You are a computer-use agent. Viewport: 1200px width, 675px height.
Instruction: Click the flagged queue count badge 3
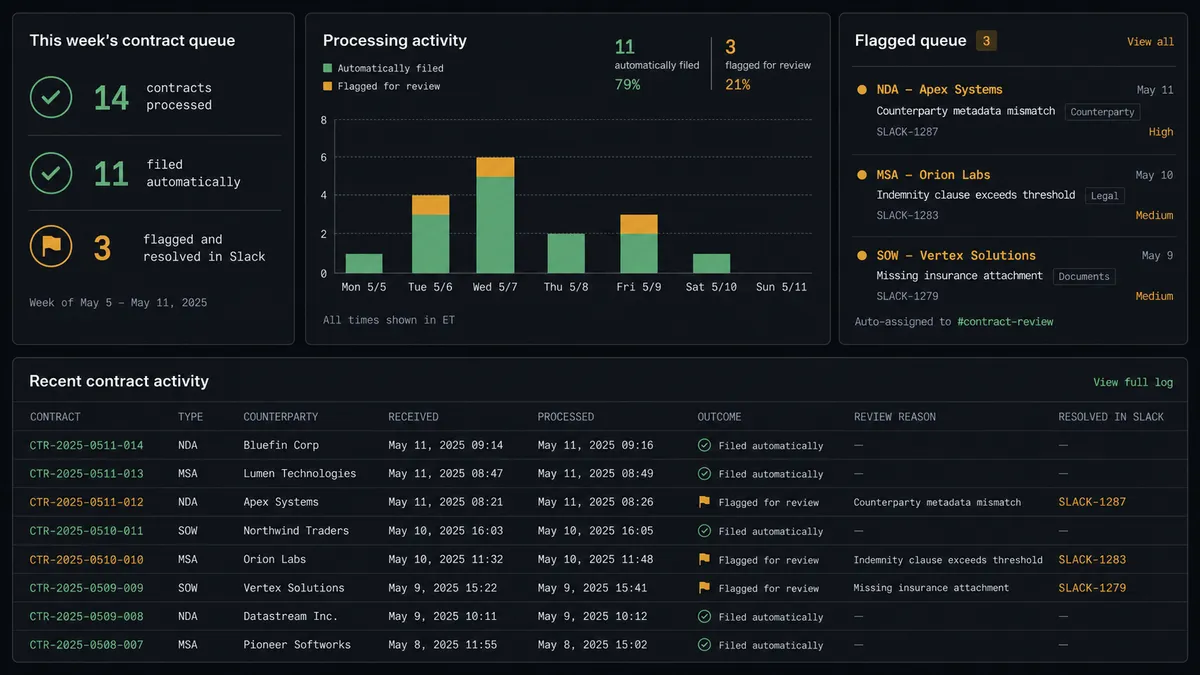[x=987, y=41]
